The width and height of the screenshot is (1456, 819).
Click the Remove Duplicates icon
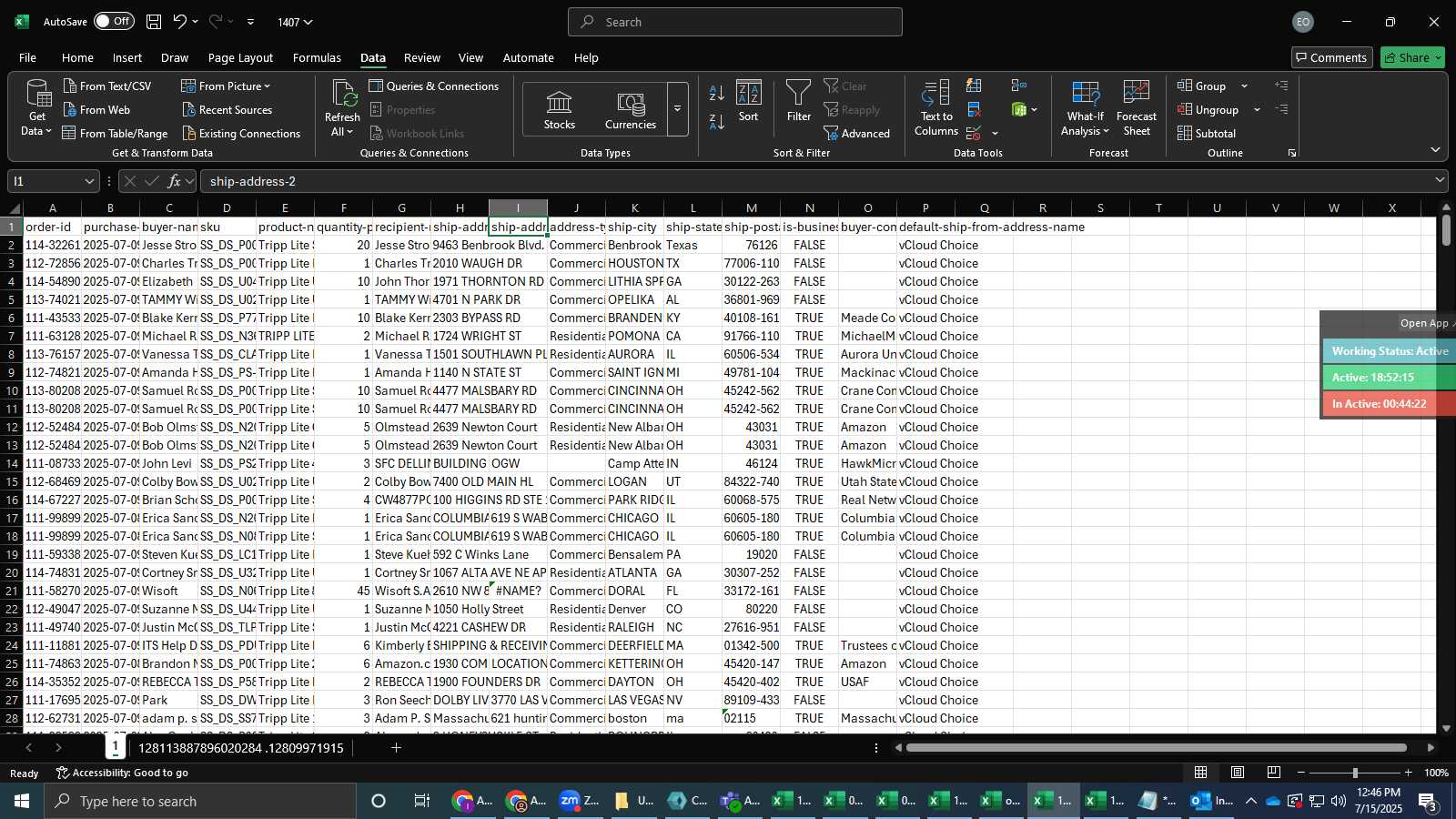[974, 109]
